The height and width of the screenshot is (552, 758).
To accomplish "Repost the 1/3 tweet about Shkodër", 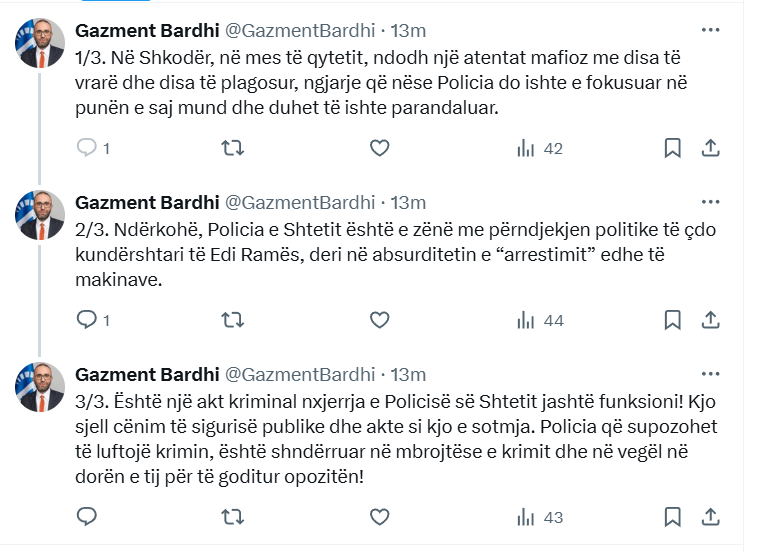I will click(x=232, y=148).
